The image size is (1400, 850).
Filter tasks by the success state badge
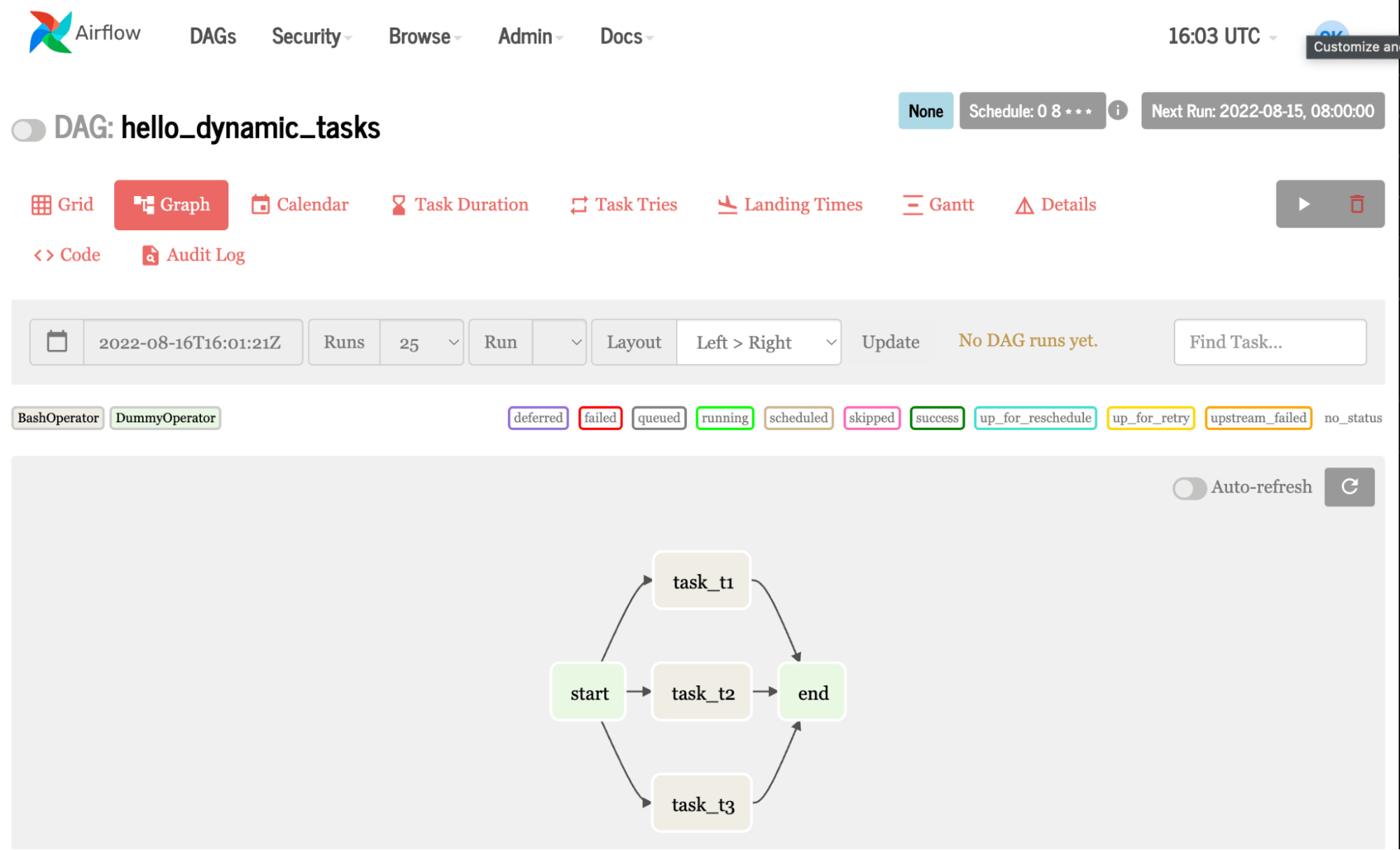tap(936, 418)
